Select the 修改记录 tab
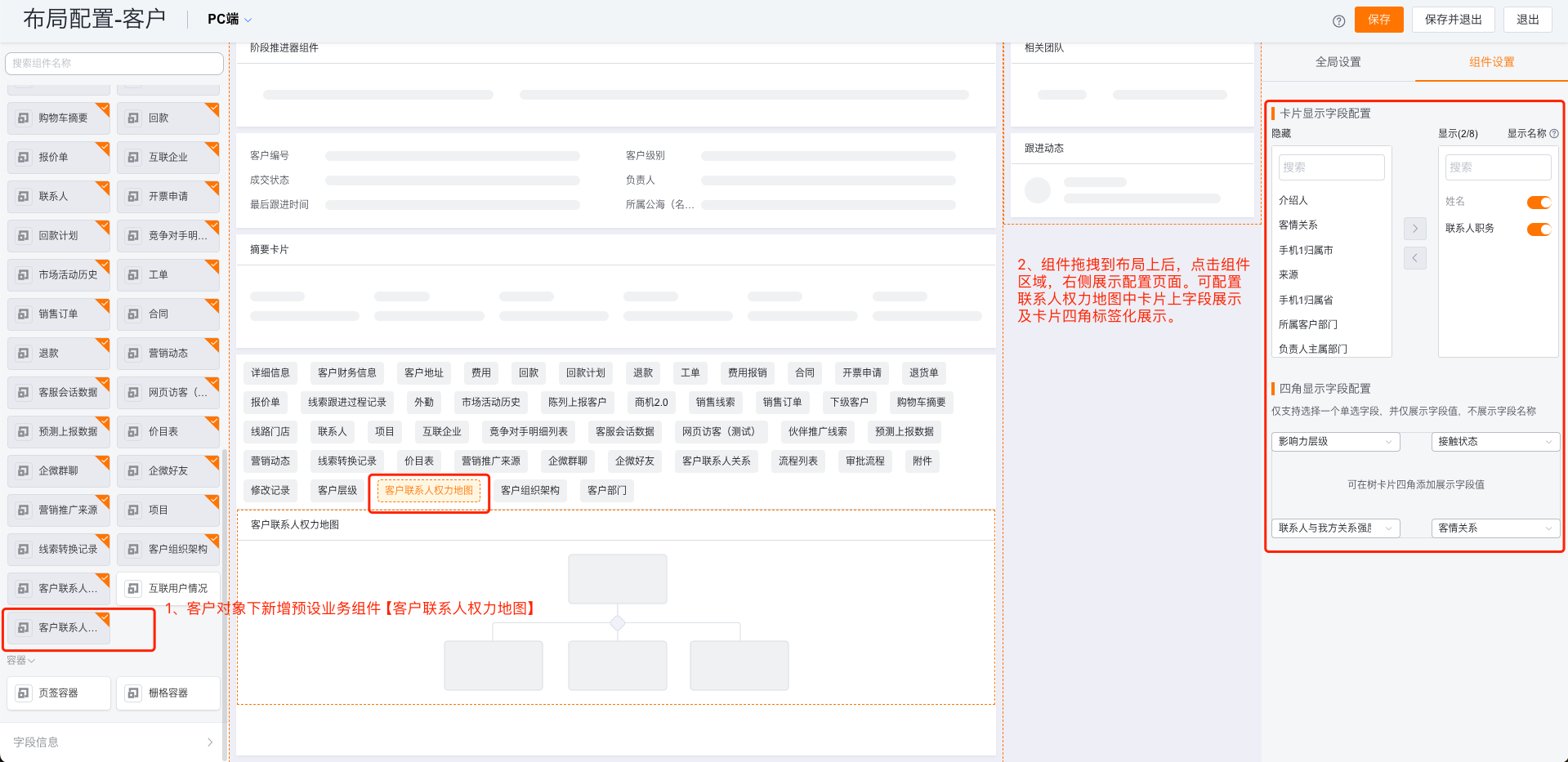This screenshot has width=1568, height=762. click(x=270, y=491)
